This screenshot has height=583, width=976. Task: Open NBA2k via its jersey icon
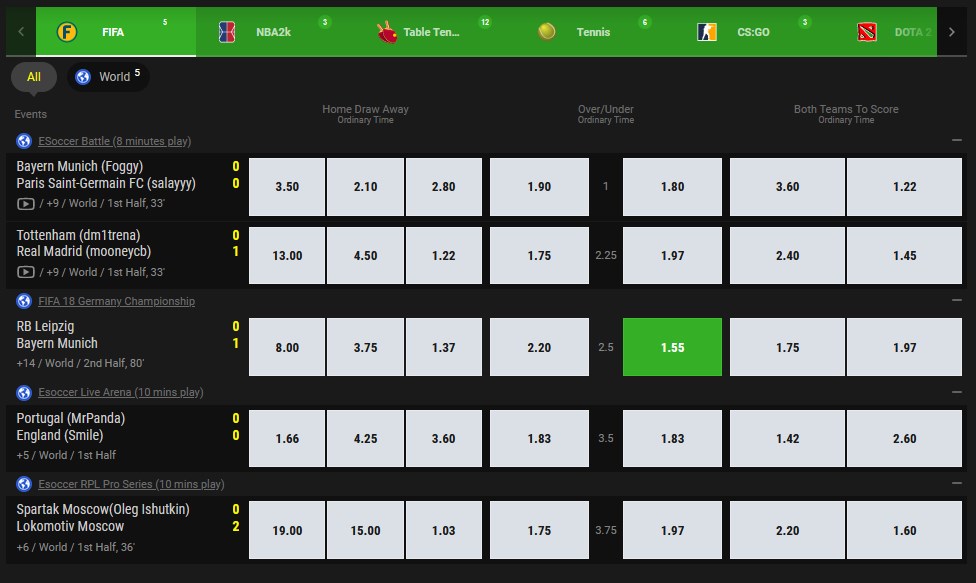coord(227,32)
